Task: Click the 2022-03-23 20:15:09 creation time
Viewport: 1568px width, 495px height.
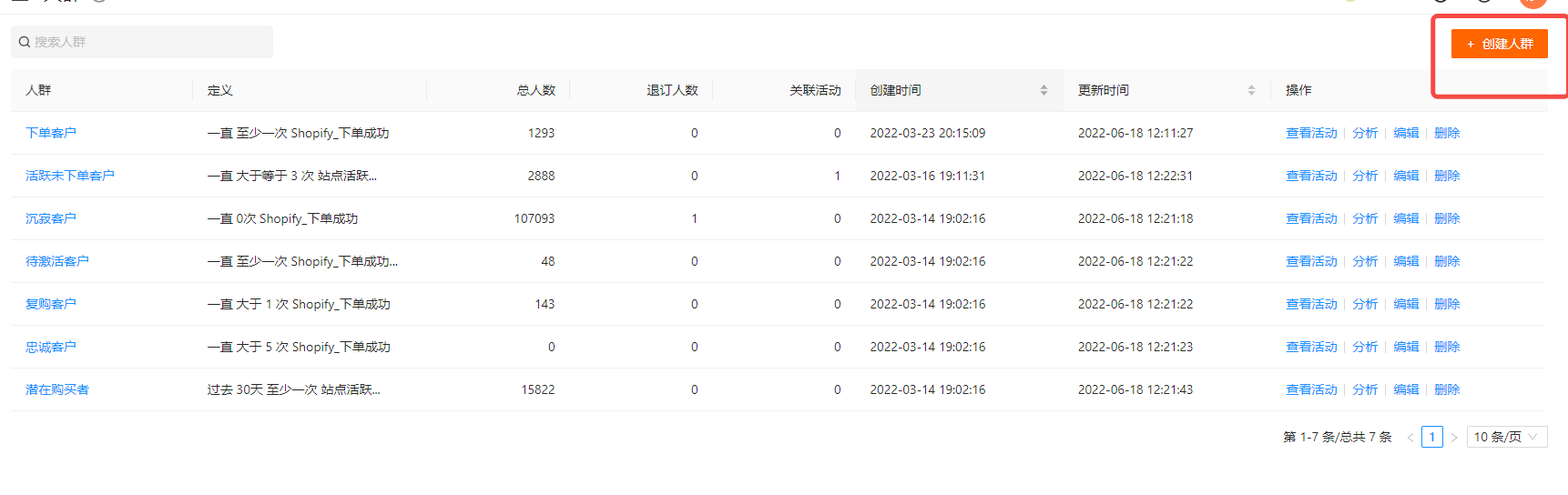Action: coord(928,133)
